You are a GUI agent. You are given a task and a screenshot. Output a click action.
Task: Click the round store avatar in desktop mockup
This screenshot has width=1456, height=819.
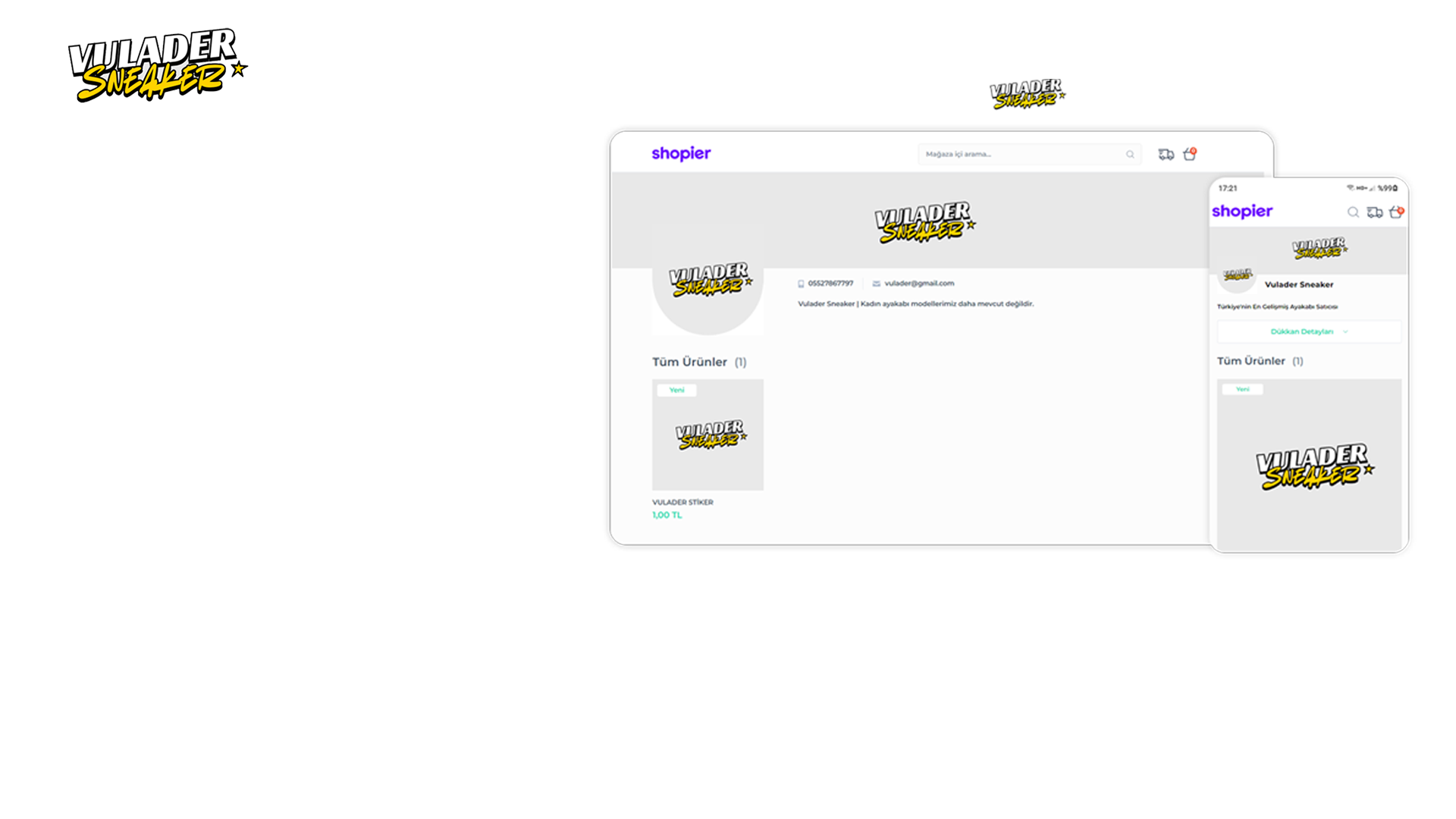click(708, 279)
